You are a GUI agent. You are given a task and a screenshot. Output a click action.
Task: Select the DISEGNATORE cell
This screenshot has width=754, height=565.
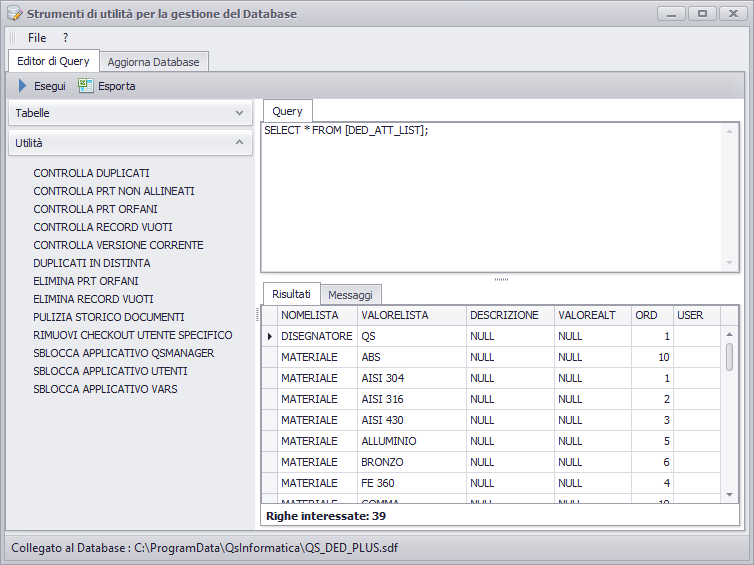(x=317, y=336)
